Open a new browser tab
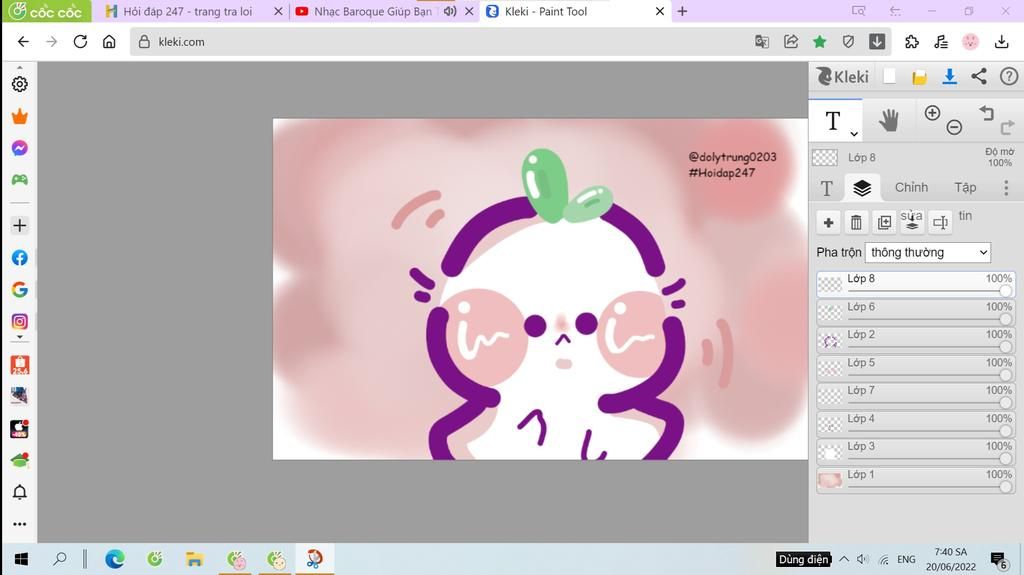Screen dimensions: 1024x575 pos(682,11)
